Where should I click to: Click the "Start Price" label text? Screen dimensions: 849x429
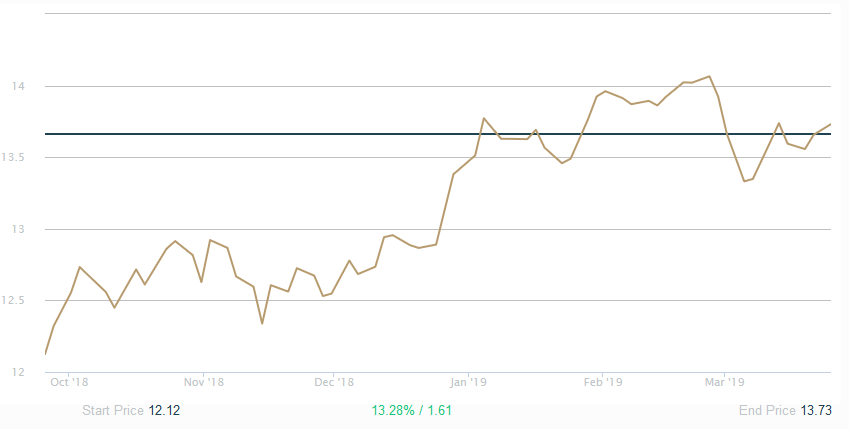click(x=112, y=410)
